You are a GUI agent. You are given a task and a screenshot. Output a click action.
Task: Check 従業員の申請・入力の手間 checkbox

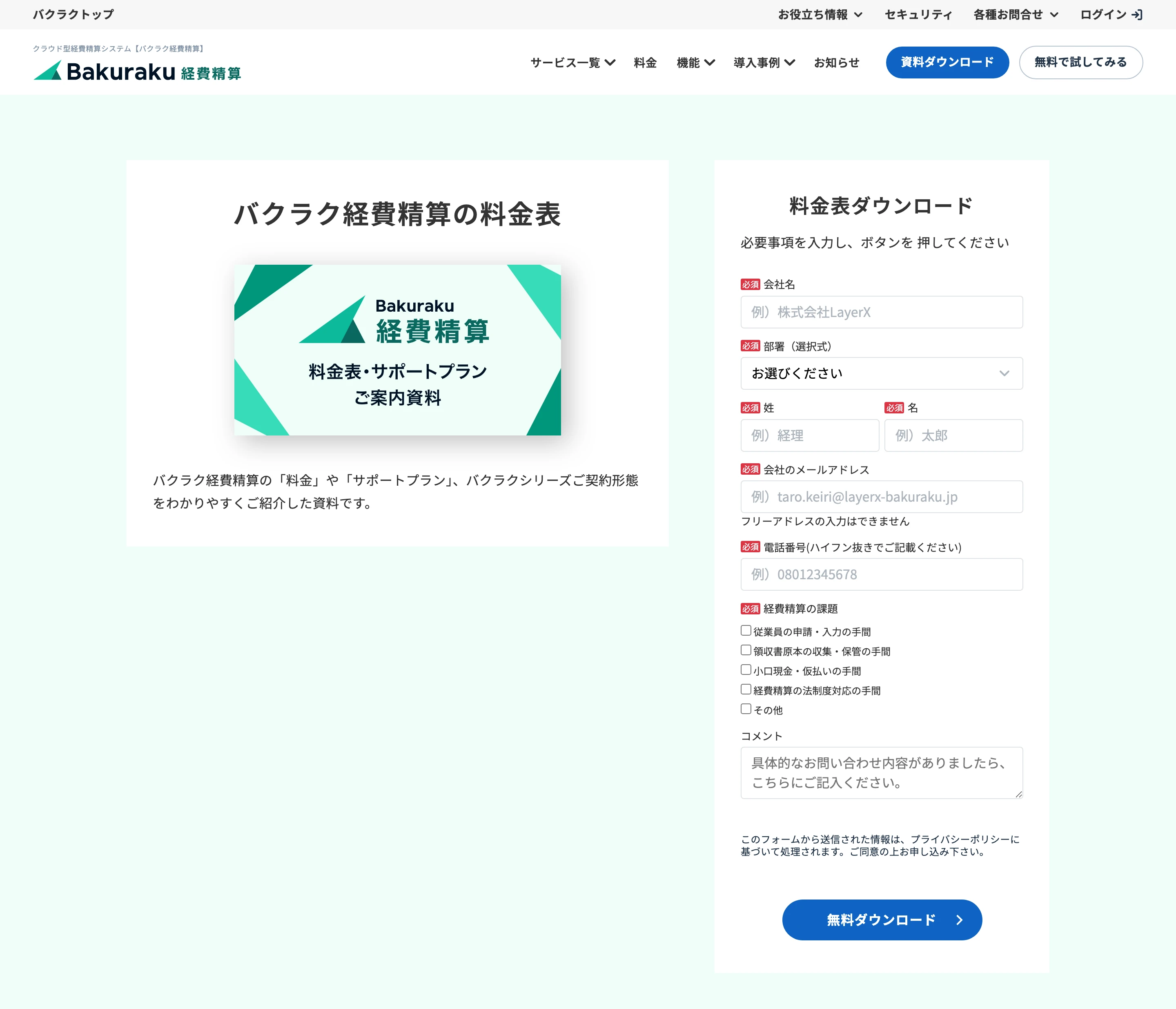point(746,631)
